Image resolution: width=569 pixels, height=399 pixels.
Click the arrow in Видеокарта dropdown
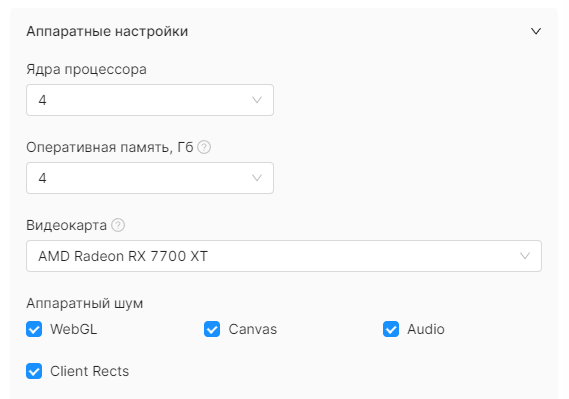[525, 256]
